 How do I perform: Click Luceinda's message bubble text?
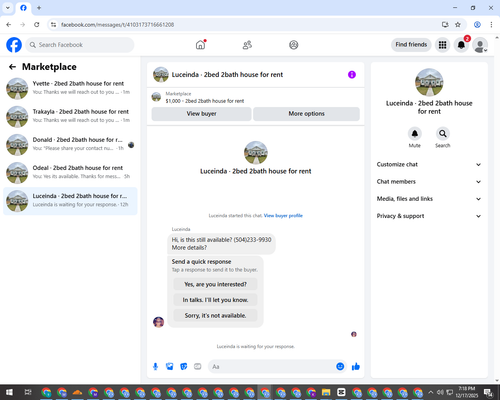point(221,244)
